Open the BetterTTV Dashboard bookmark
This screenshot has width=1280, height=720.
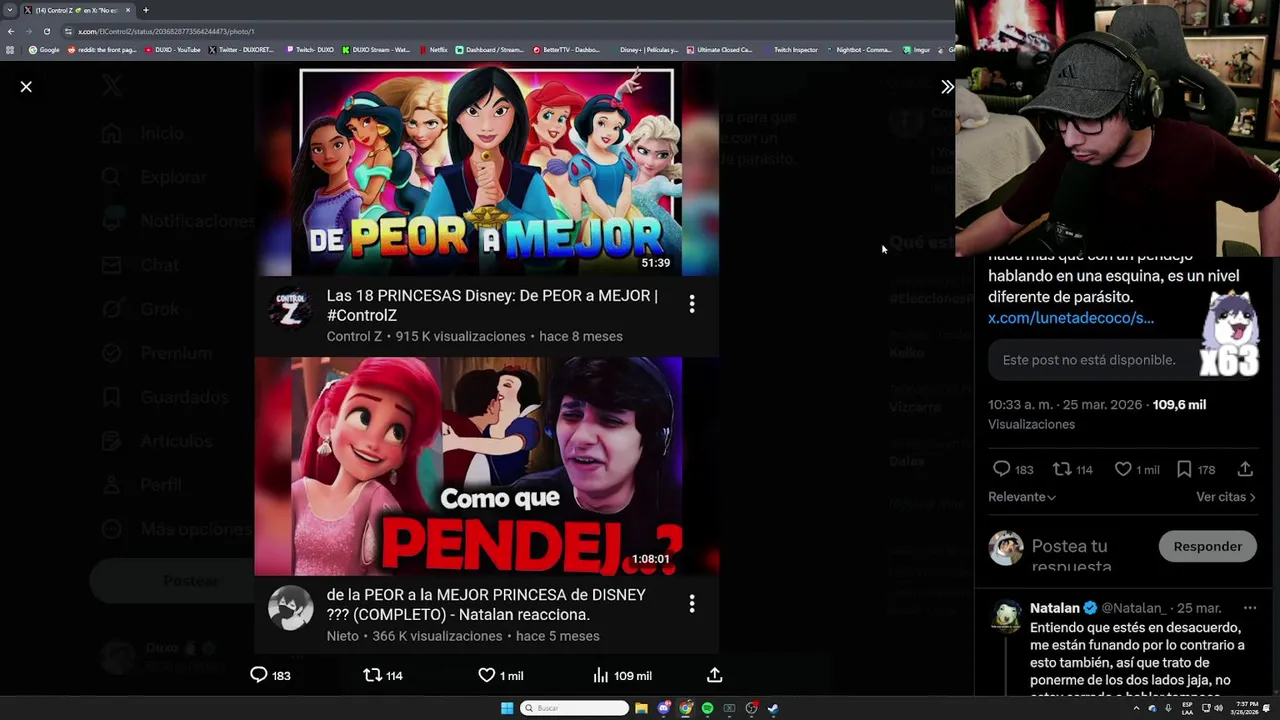click(x=566, y=50)
